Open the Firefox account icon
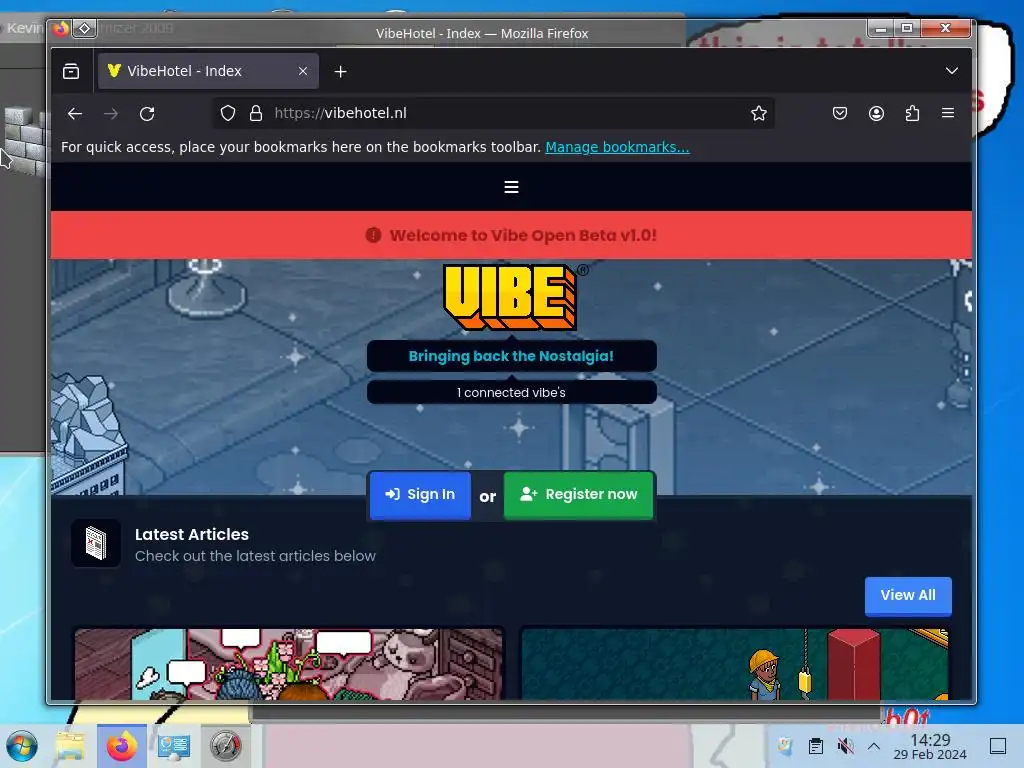 pyautogui.click(x=876, y=113)
